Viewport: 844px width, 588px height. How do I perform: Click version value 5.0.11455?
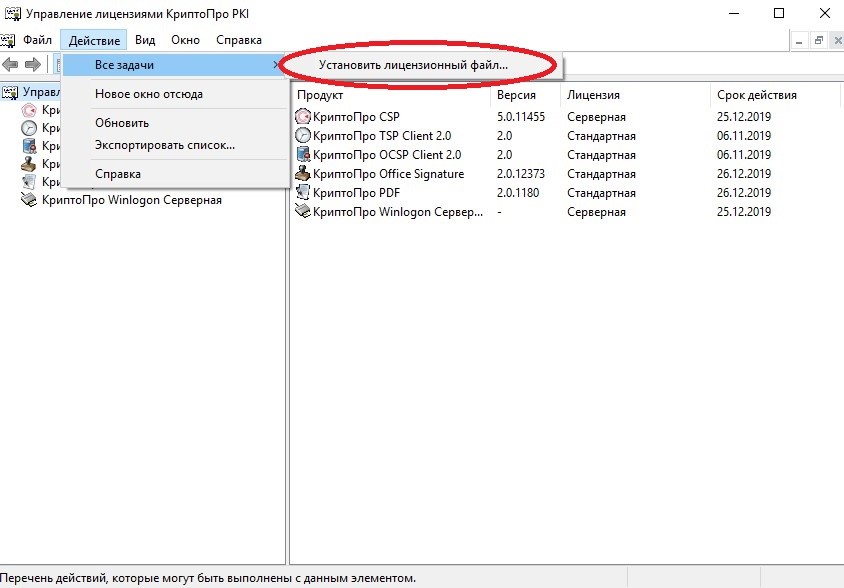point(521,117)
